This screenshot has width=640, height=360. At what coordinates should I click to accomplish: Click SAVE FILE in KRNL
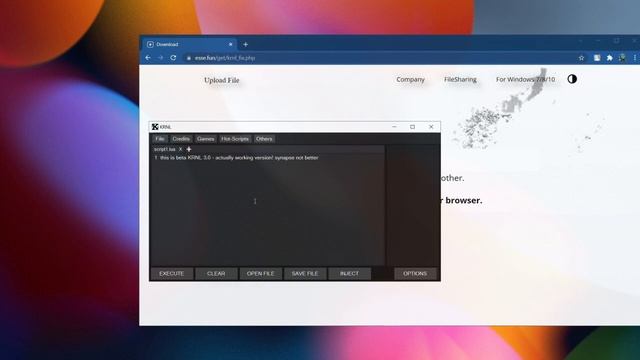305,273
